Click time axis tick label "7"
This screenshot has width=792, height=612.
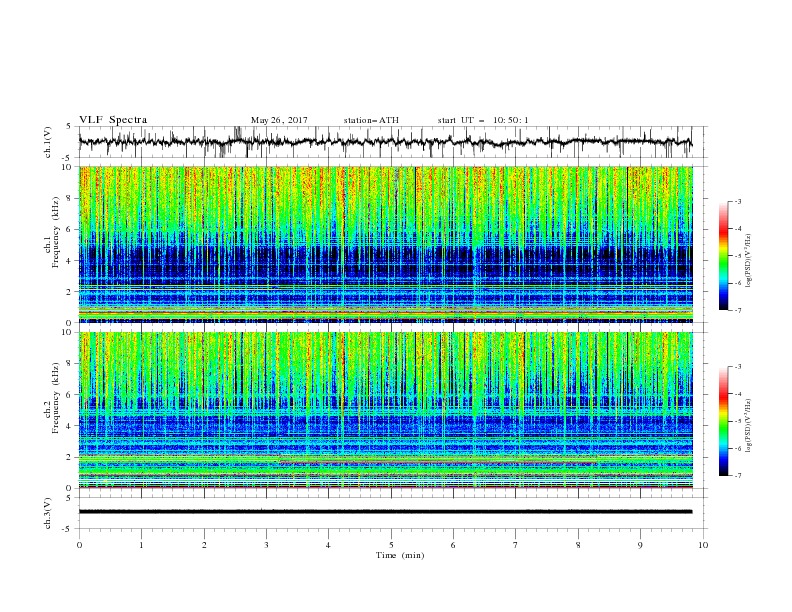tap(516, 545)
